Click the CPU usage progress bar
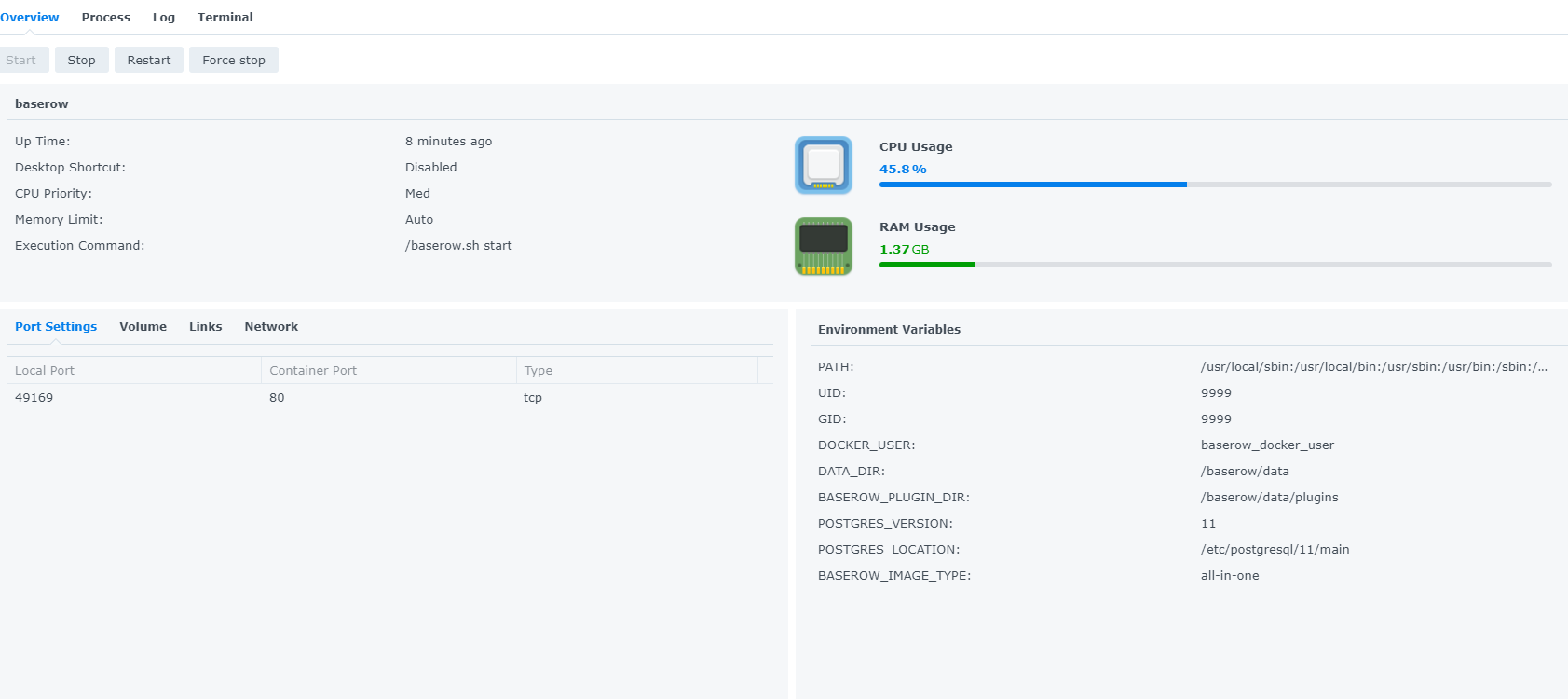 pyautogui.click(x=1215, y=185)
